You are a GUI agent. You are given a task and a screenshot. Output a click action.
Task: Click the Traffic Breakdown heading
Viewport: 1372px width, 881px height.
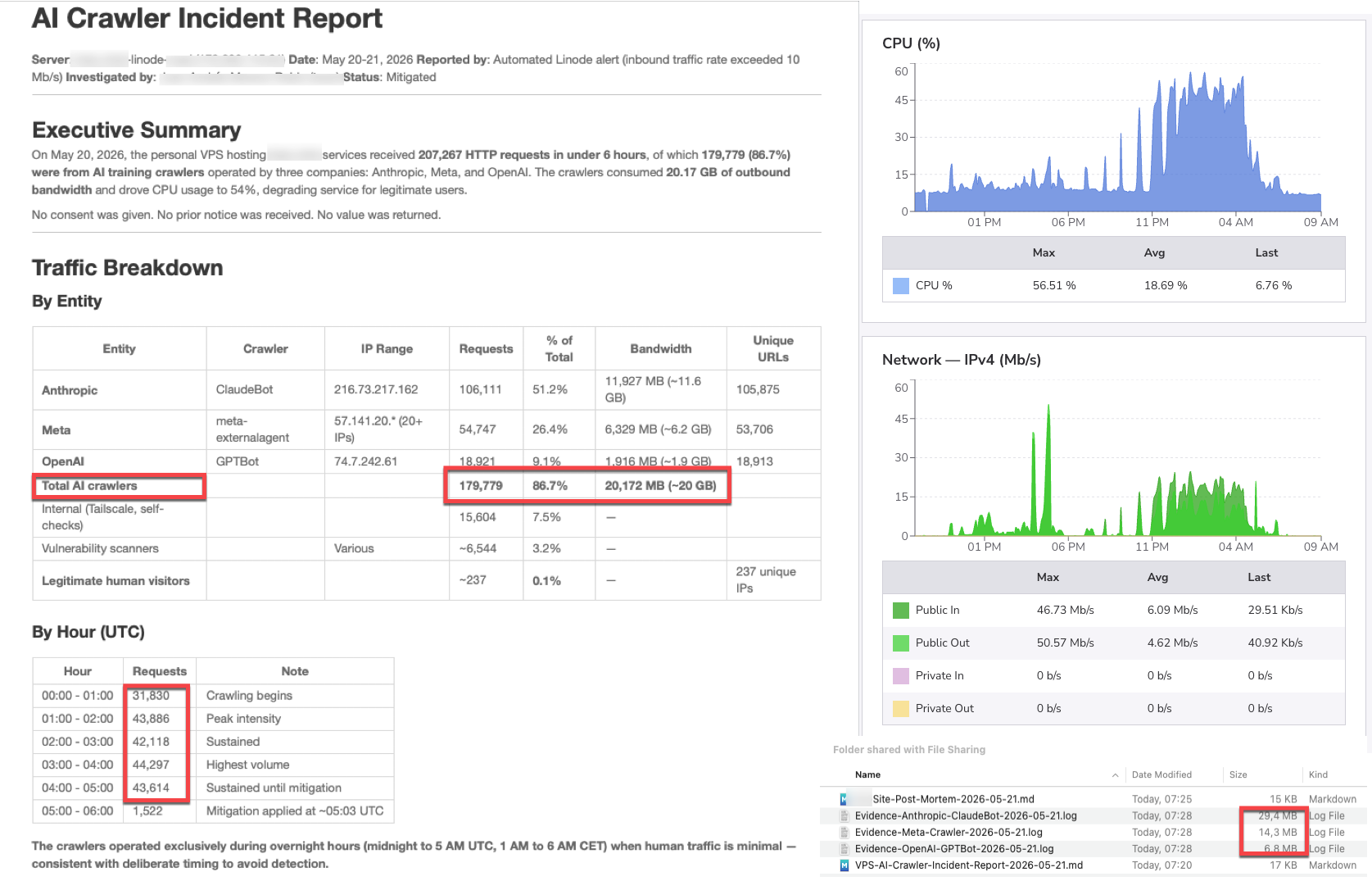[128, 268]
